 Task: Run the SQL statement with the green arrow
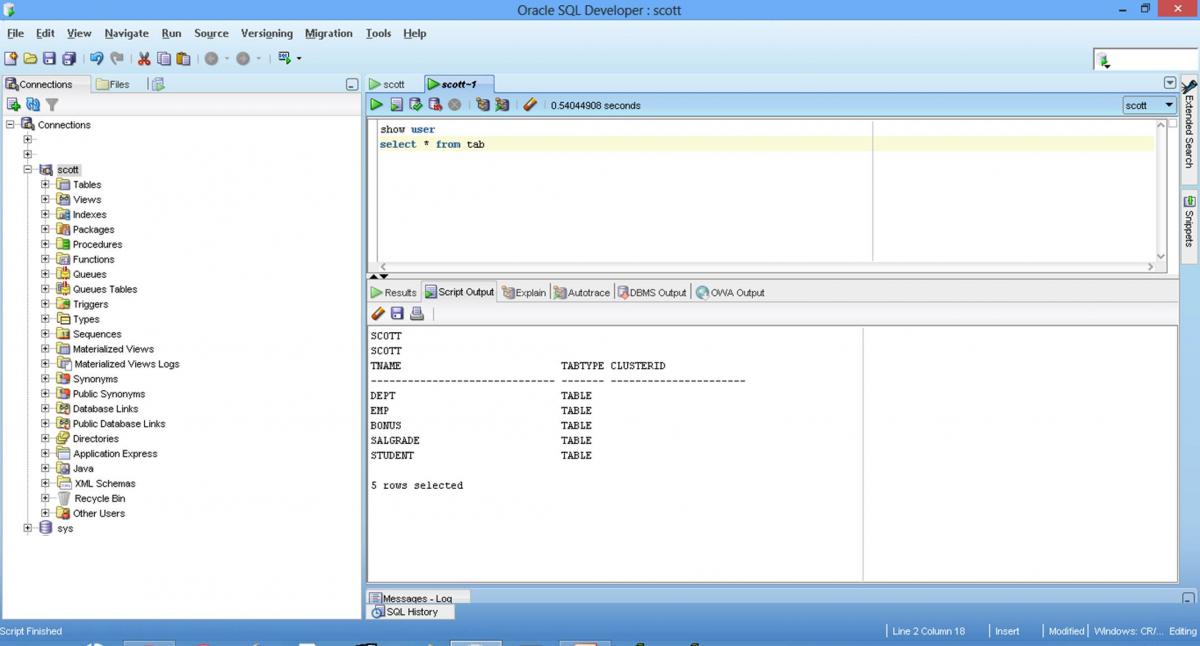click(x=376, y=105)
